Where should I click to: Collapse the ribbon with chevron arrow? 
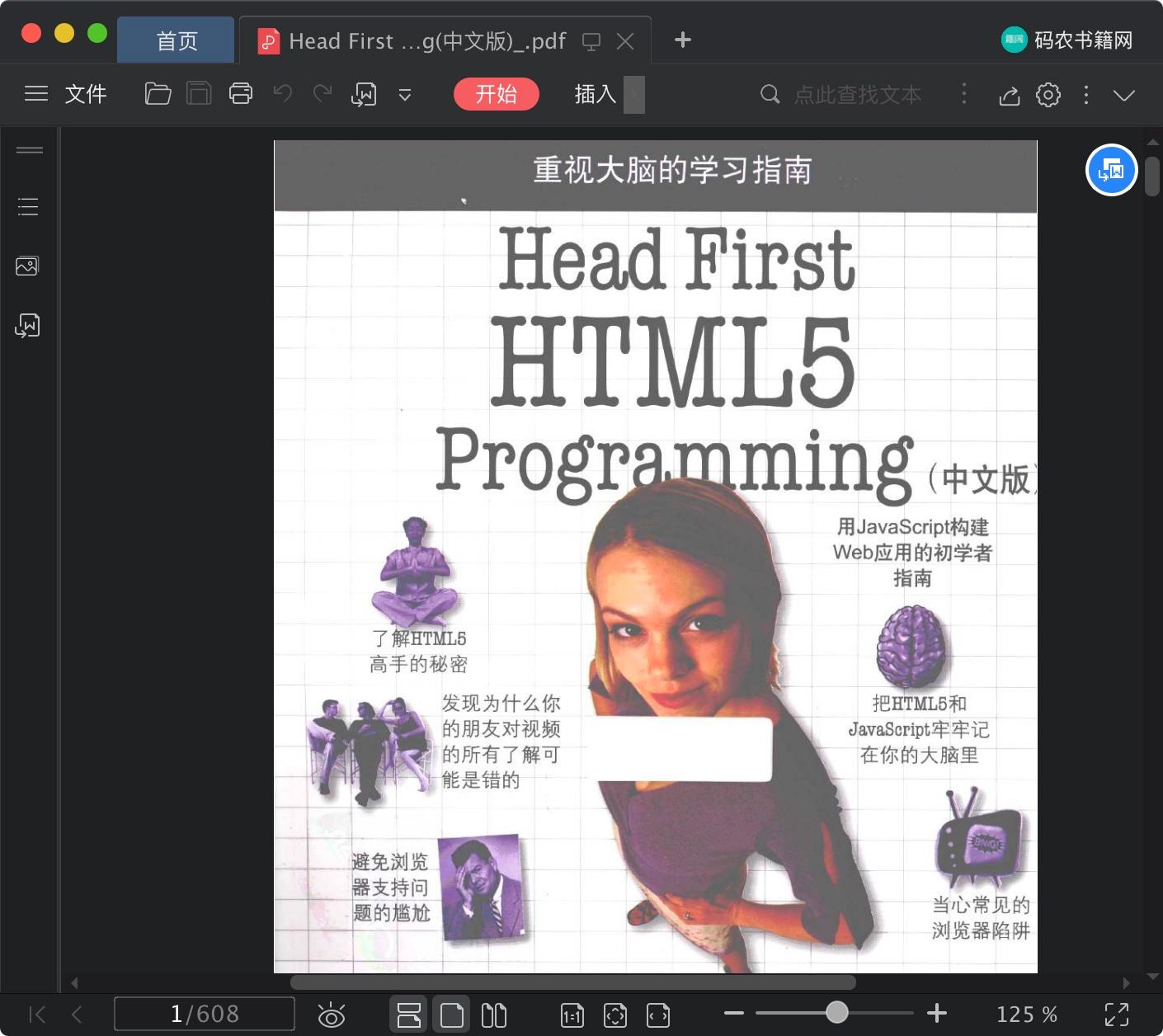pos(1124,95)
